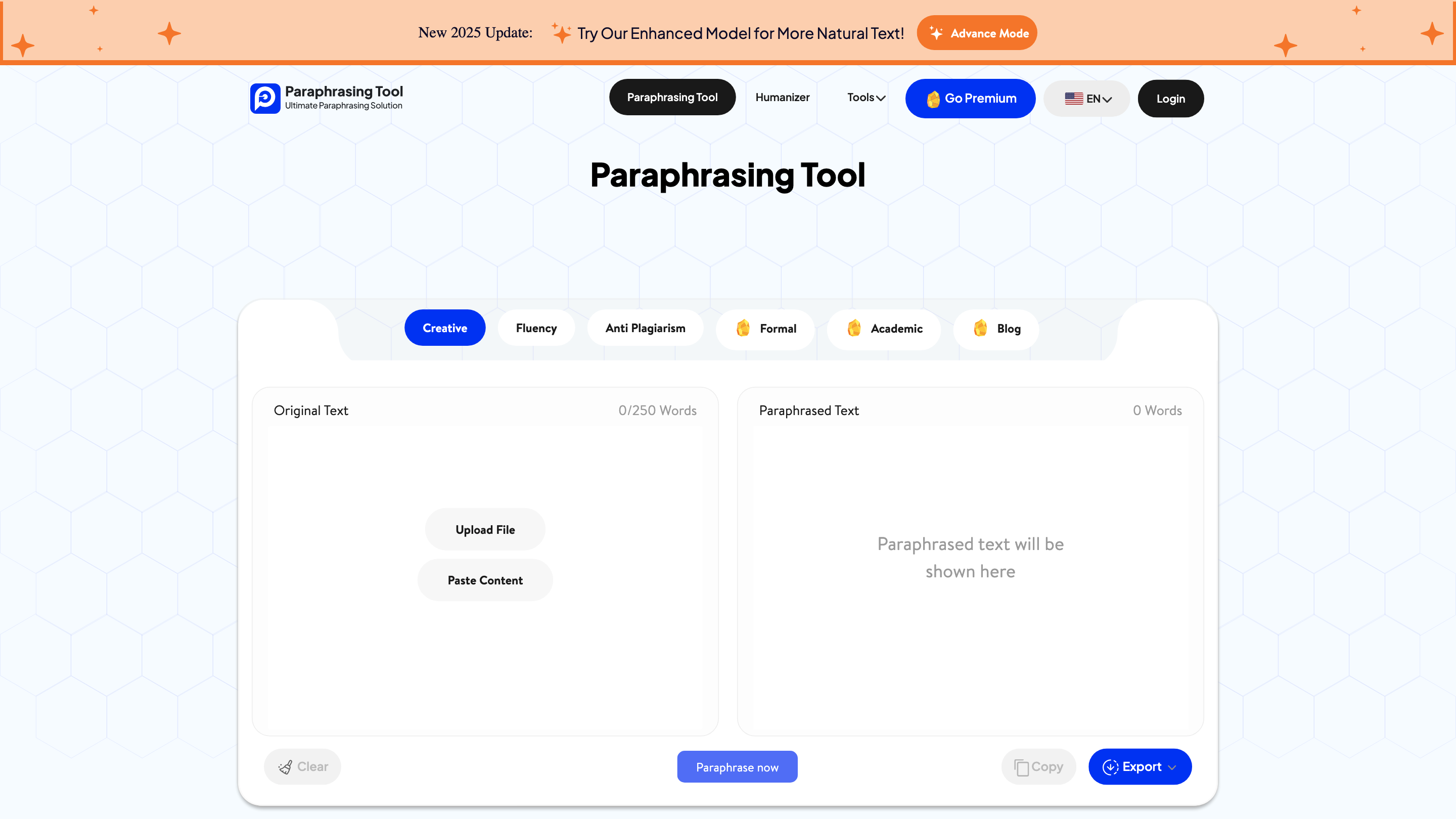
Task: Click the premium gem icon next to Academic
Action: pos(854,329)
